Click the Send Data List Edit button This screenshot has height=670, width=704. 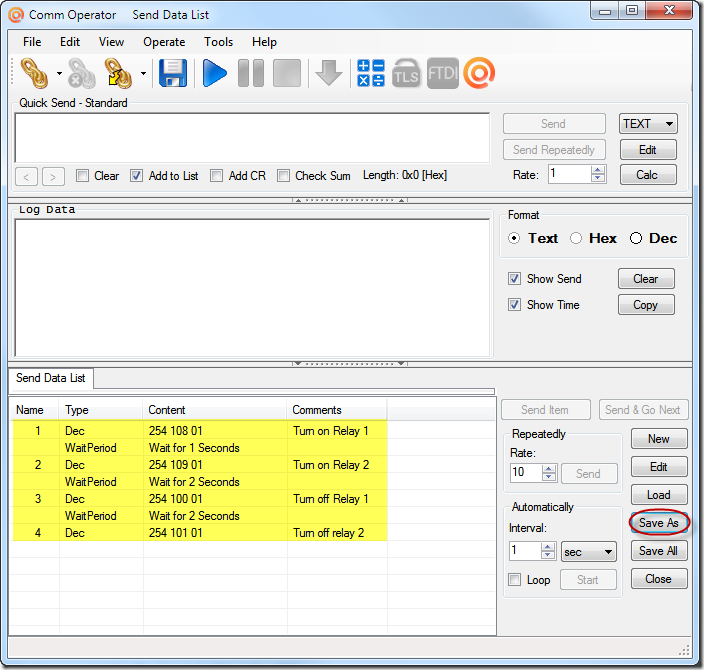point(659,467)
